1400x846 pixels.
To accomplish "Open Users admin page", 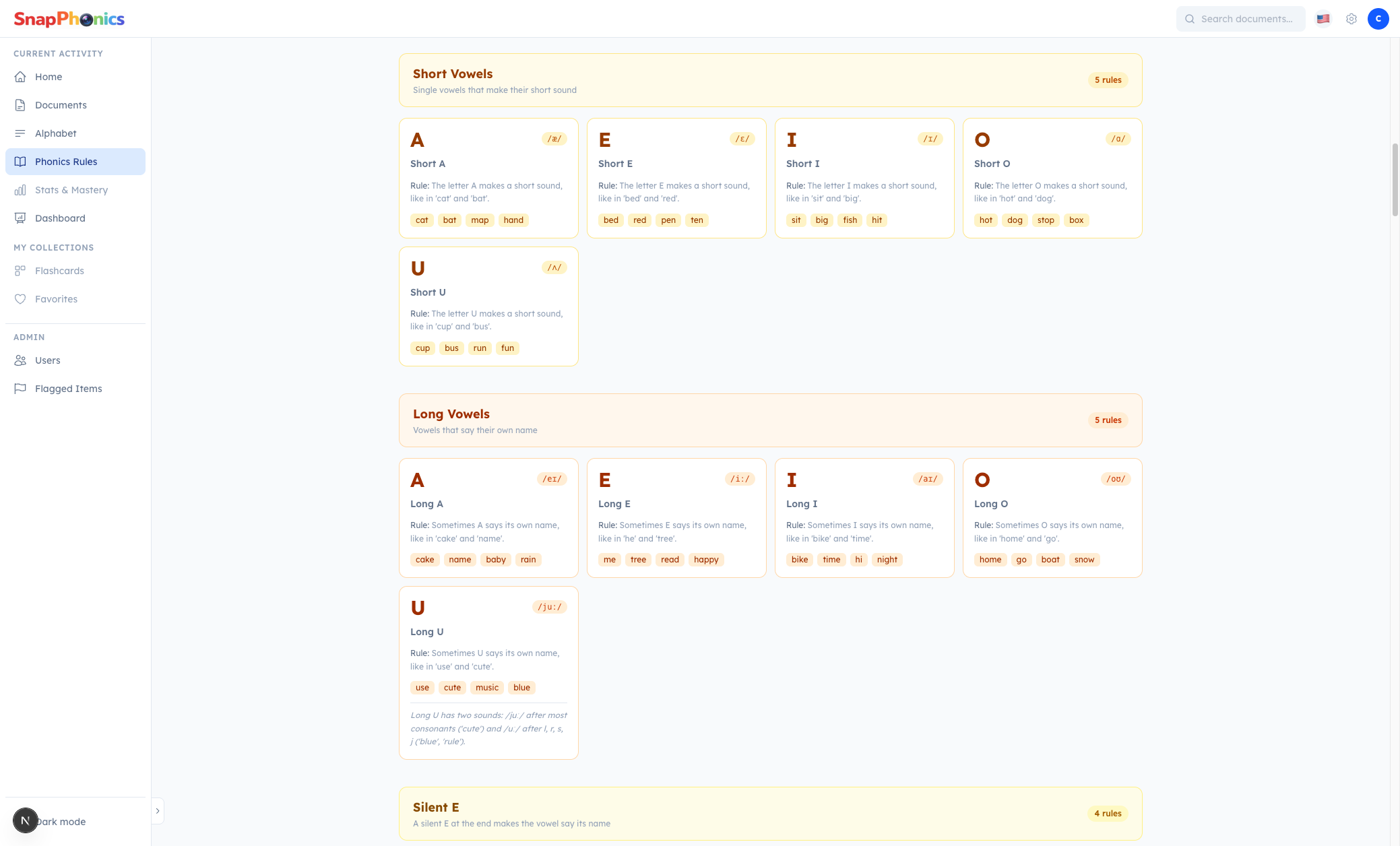I will pos(47,360).
